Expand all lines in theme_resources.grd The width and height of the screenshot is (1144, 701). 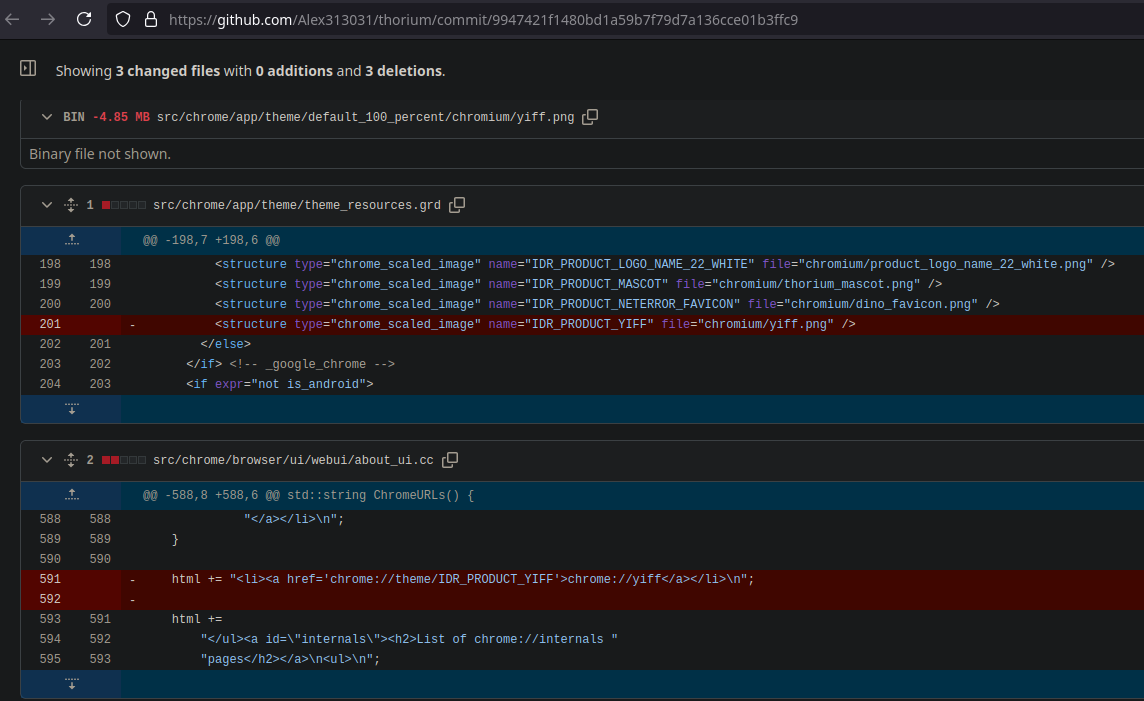click(71, 205)
